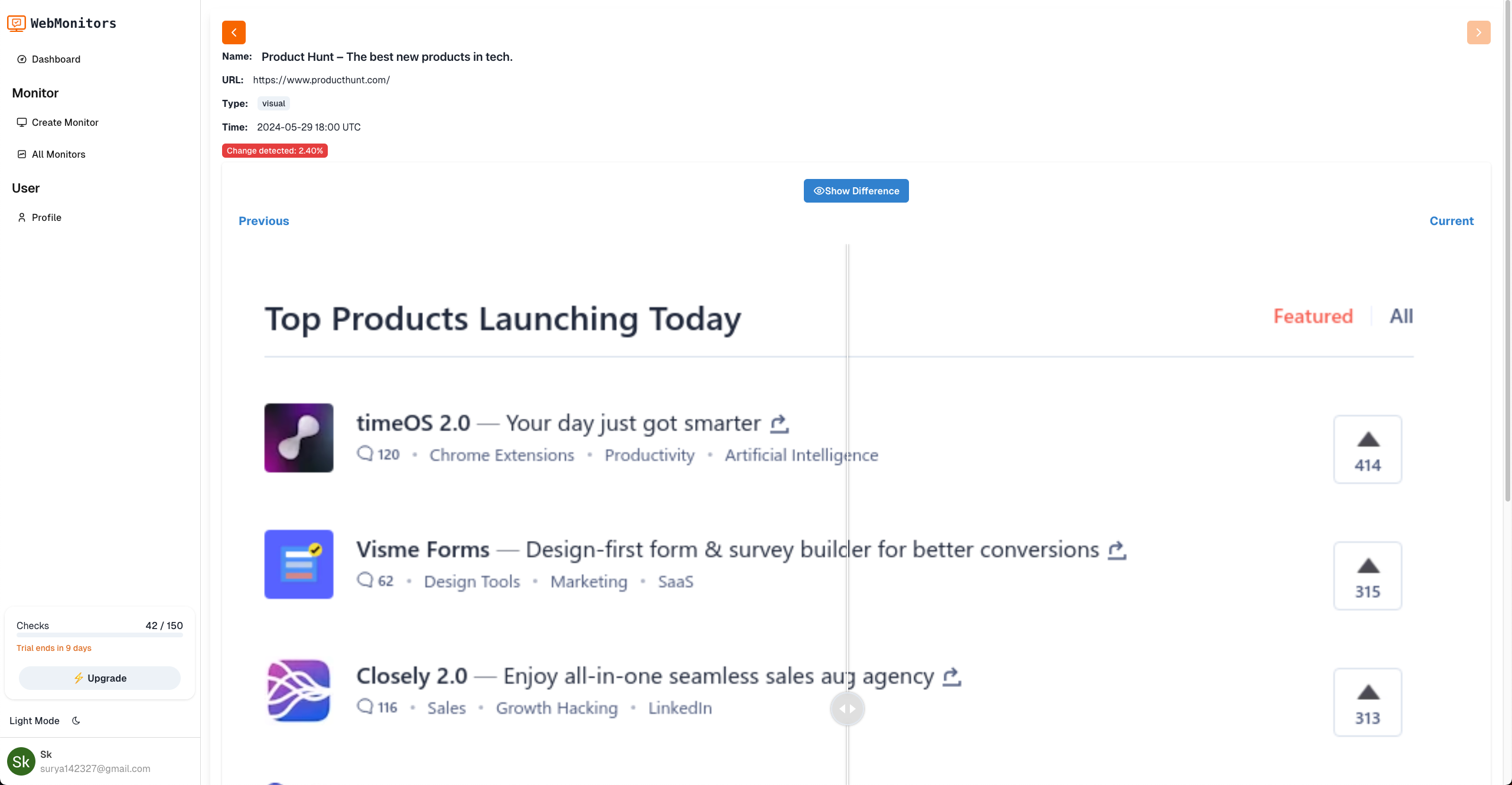1512x785 pixels.
Task: Open Dashboard in the sidebar
Action: tap(56, 59)
